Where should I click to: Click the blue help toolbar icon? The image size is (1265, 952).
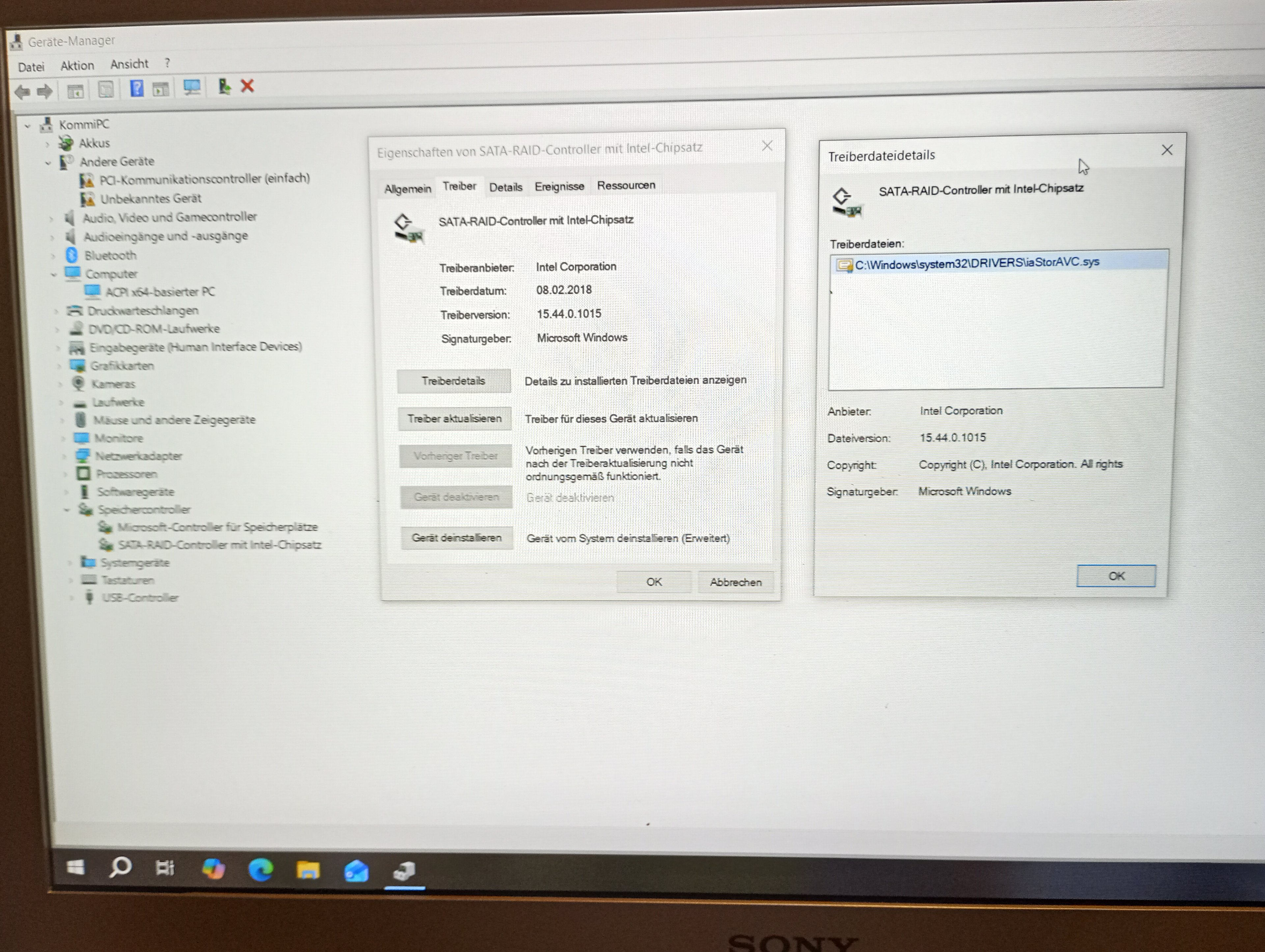[137, 89]
